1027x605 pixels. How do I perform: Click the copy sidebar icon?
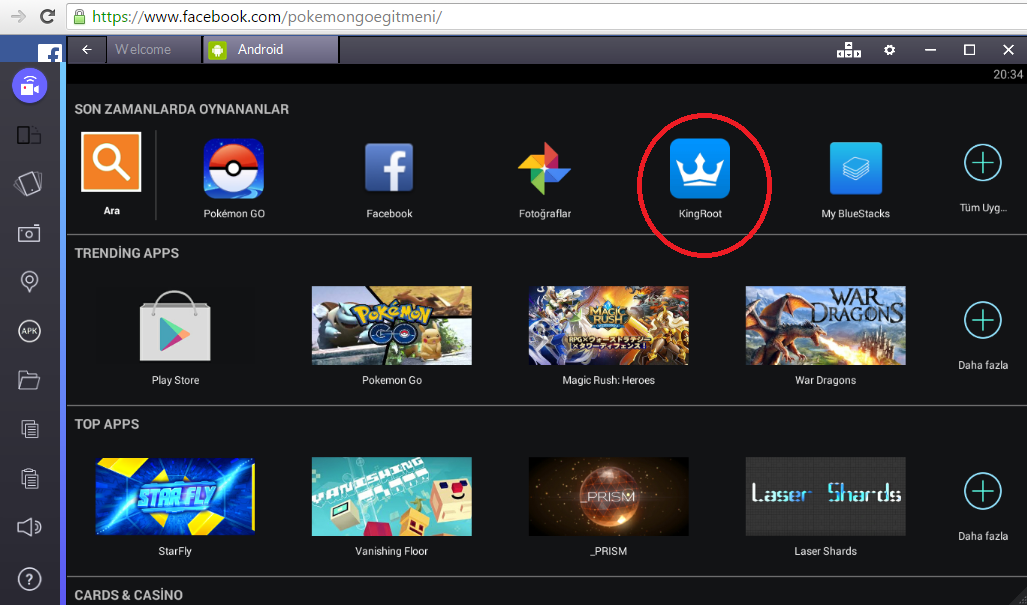pos(29,429)
